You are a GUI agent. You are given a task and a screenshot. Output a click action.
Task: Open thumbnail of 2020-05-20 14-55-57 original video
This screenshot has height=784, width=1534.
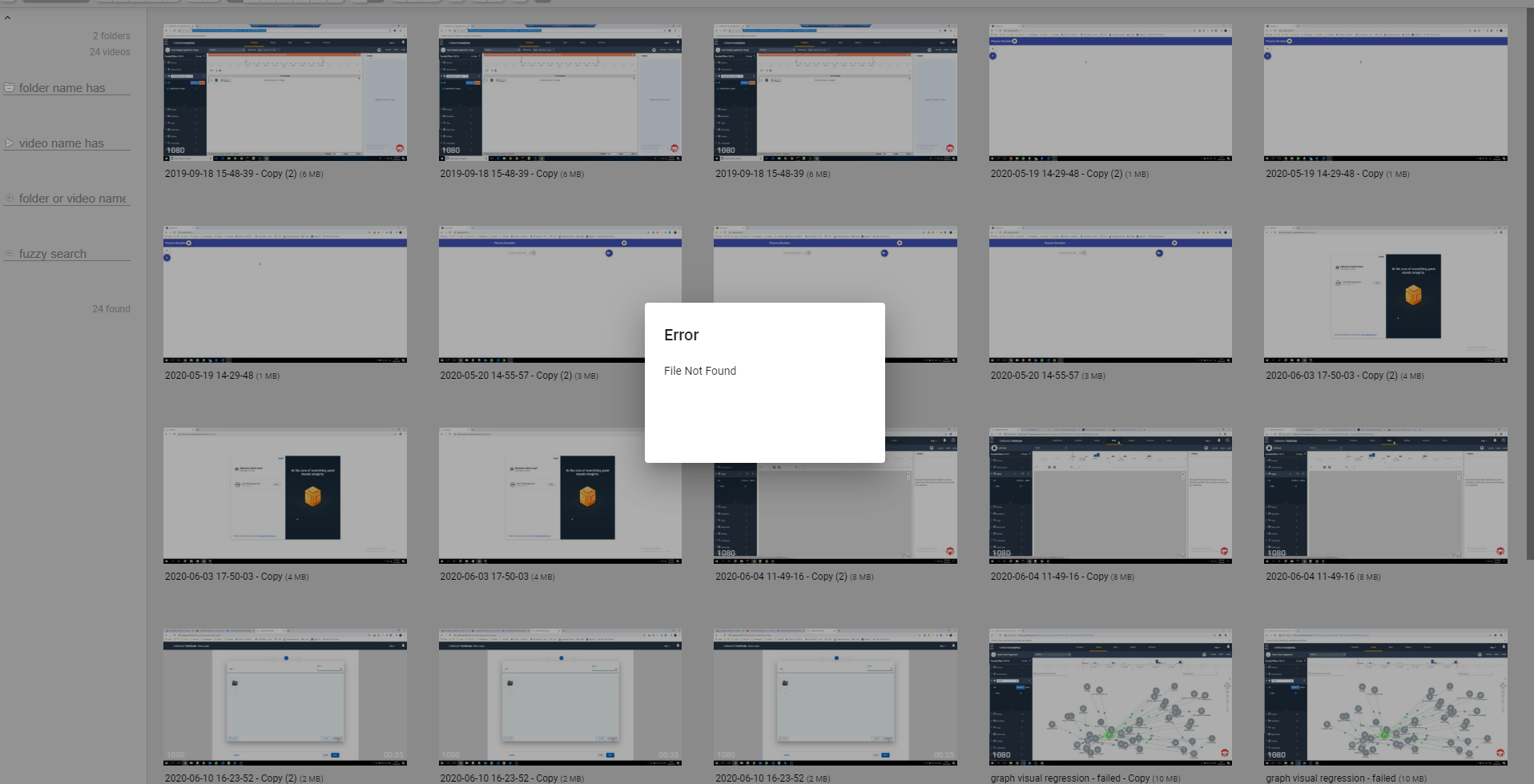coord(1110,294)
